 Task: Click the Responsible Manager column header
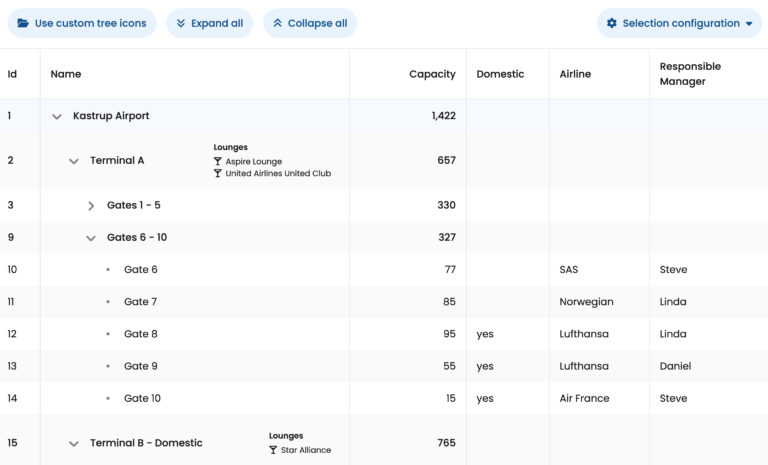click(x=690, y=74)
